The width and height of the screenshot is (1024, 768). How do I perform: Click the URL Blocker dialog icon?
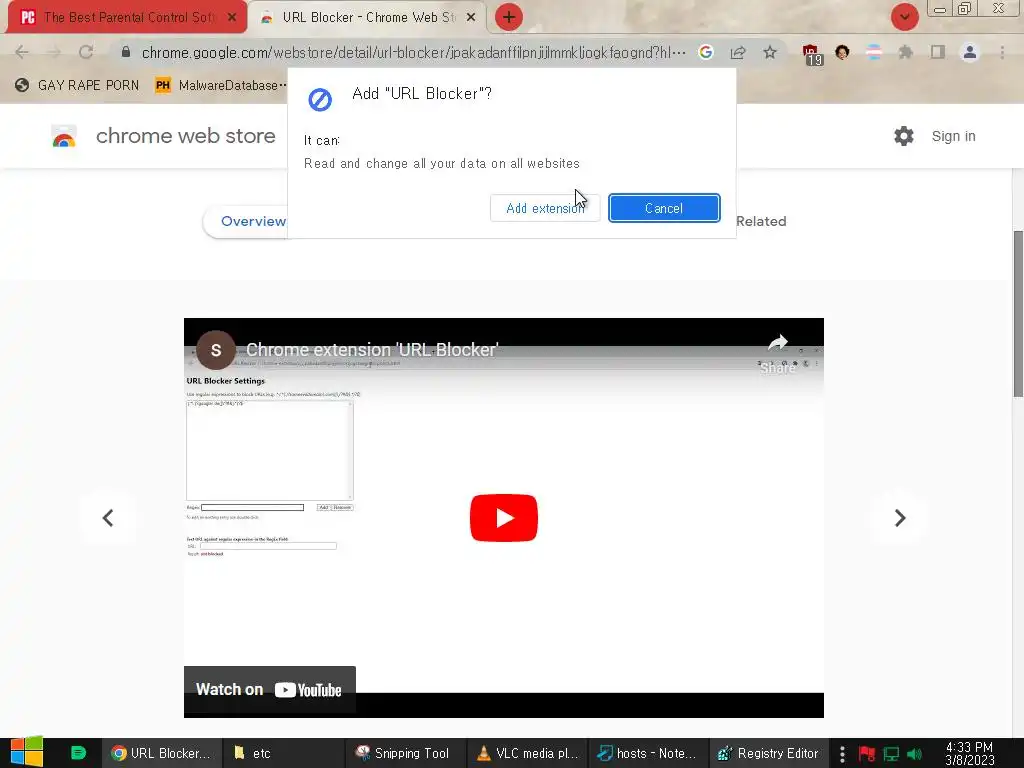coord(320,100)
